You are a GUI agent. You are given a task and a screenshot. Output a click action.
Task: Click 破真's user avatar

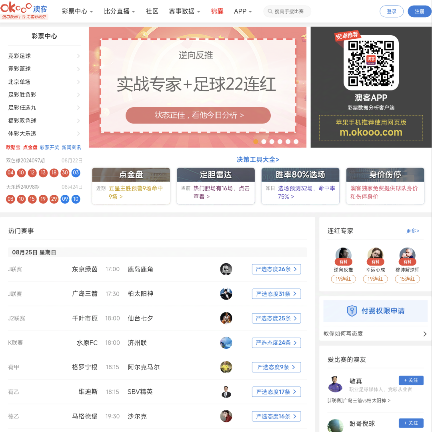point(335,384)
